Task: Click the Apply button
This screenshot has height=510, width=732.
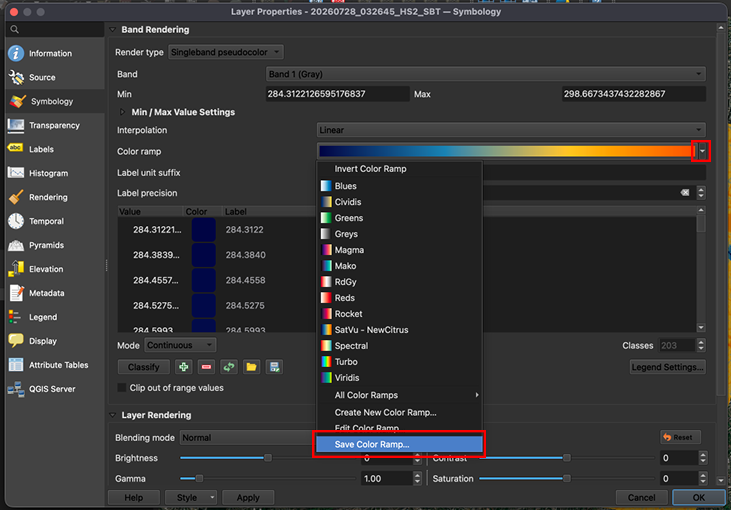Action: pyautogui.click(x=248, y=497)
